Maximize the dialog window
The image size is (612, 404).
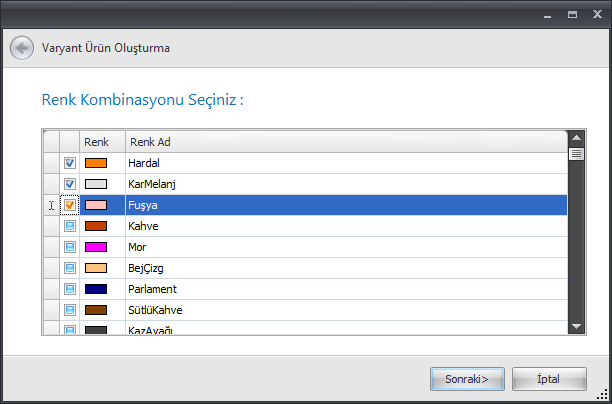tap(574, 15)
